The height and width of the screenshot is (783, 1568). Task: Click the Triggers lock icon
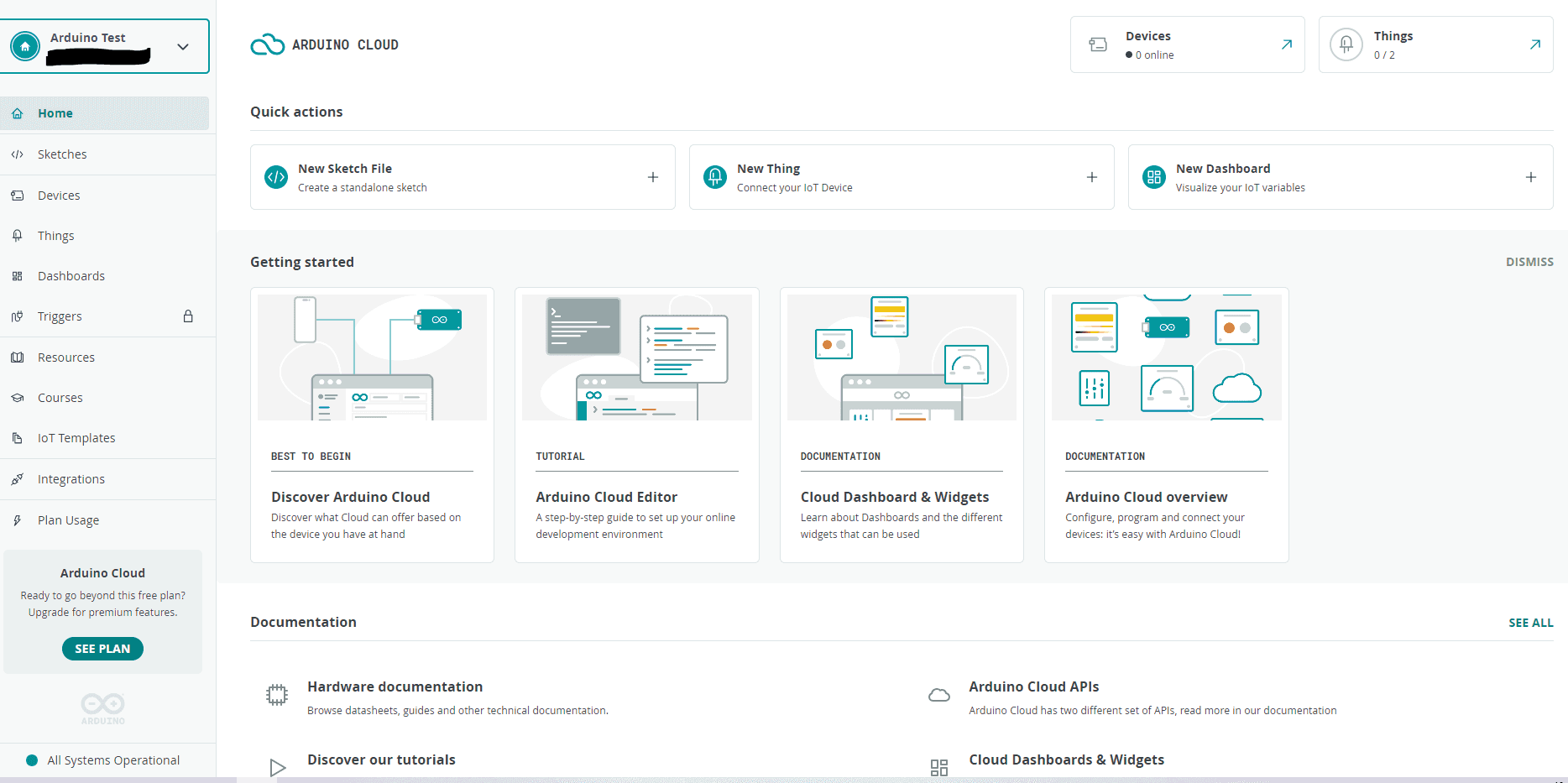coord(188,316)
